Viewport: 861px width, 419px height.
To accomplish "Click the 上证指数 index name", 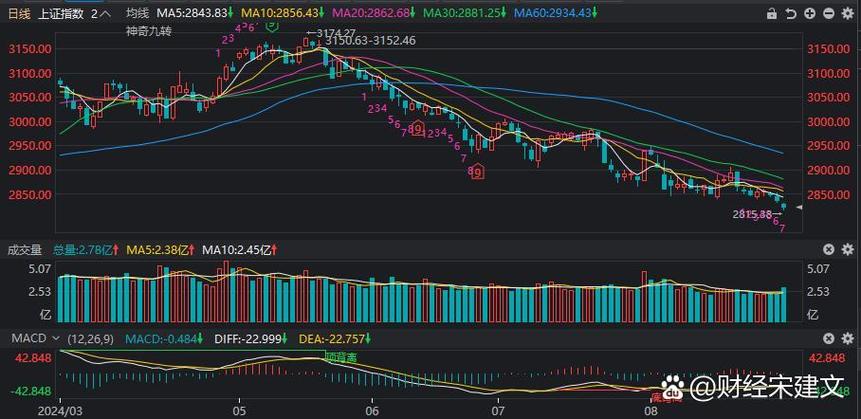I will coord(60,14).
